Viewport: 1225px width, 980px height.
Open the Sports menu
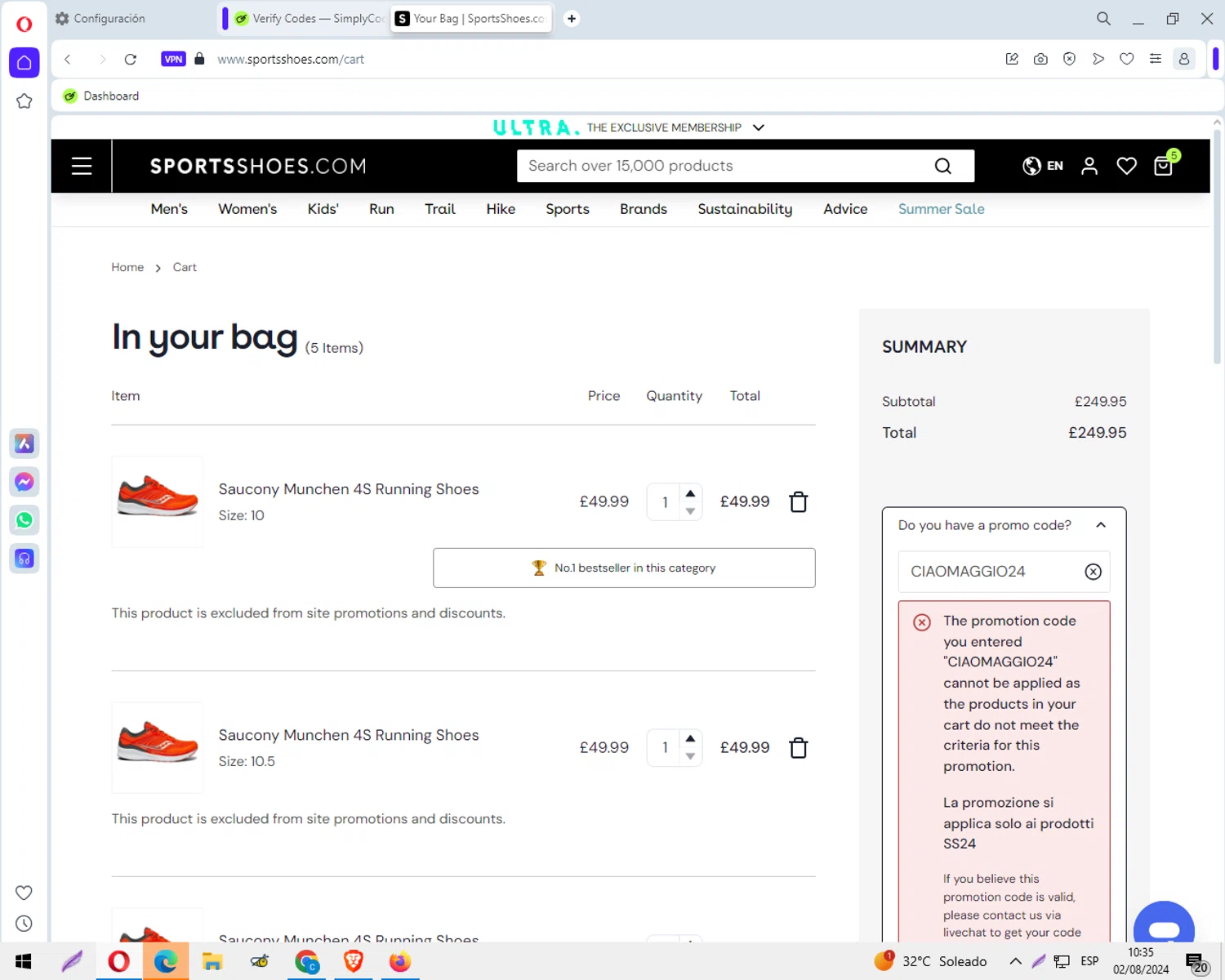coord(568,209)
